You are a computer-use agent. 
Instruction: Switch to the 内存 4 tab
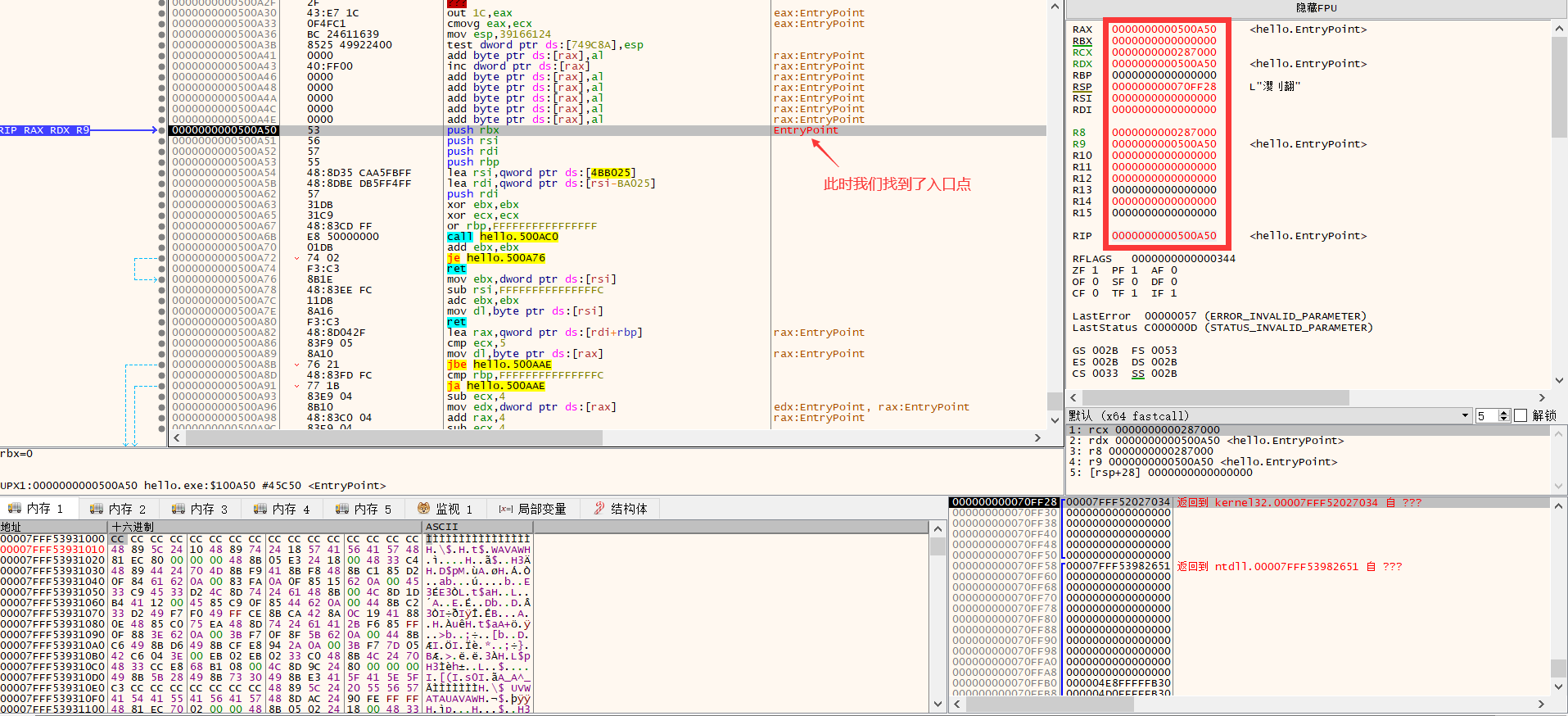pyautogui.click(x=282, y=509)
